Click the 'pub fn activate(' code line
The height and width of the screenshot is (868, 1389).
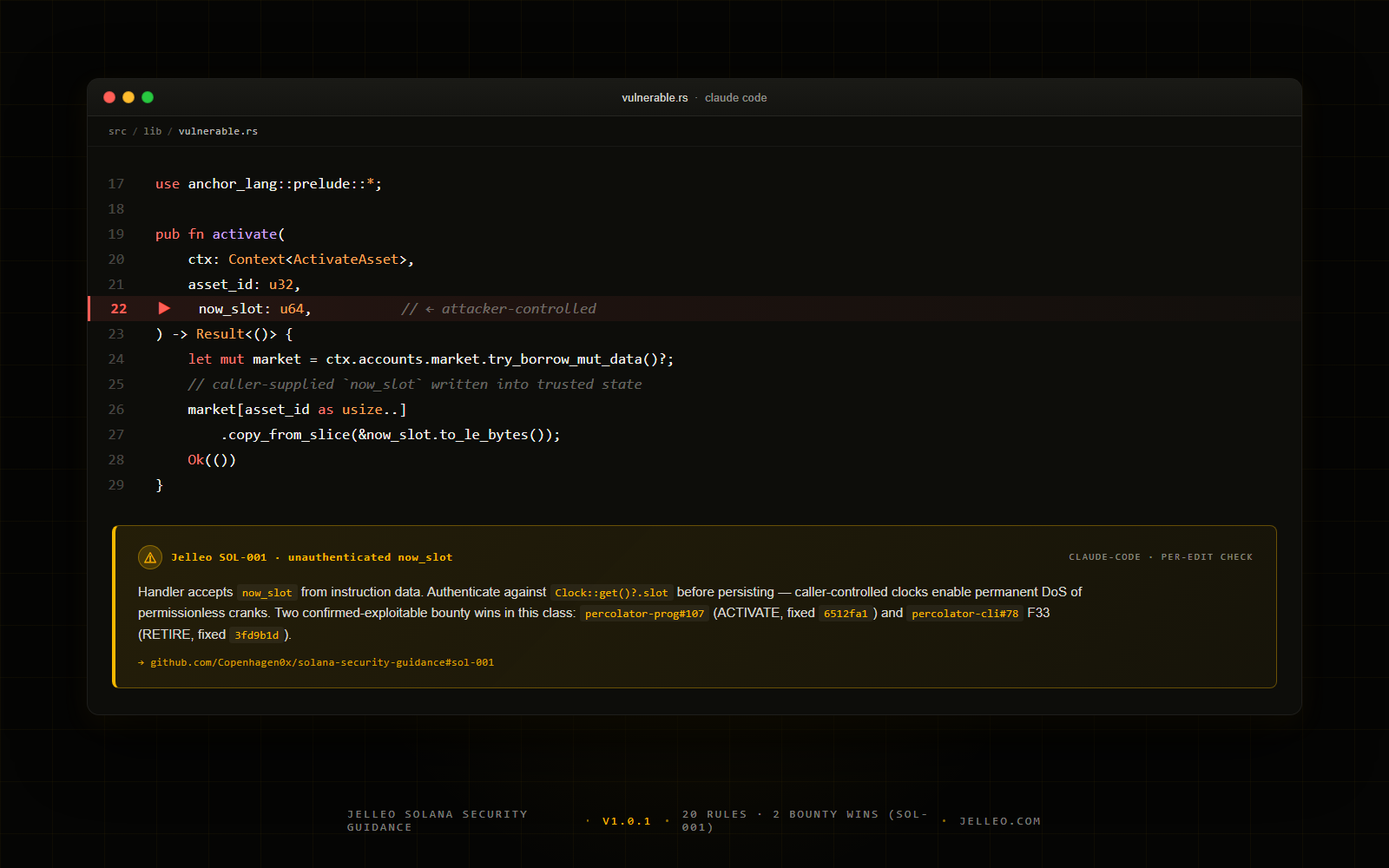pyautogui.click(x=221, y=234)
